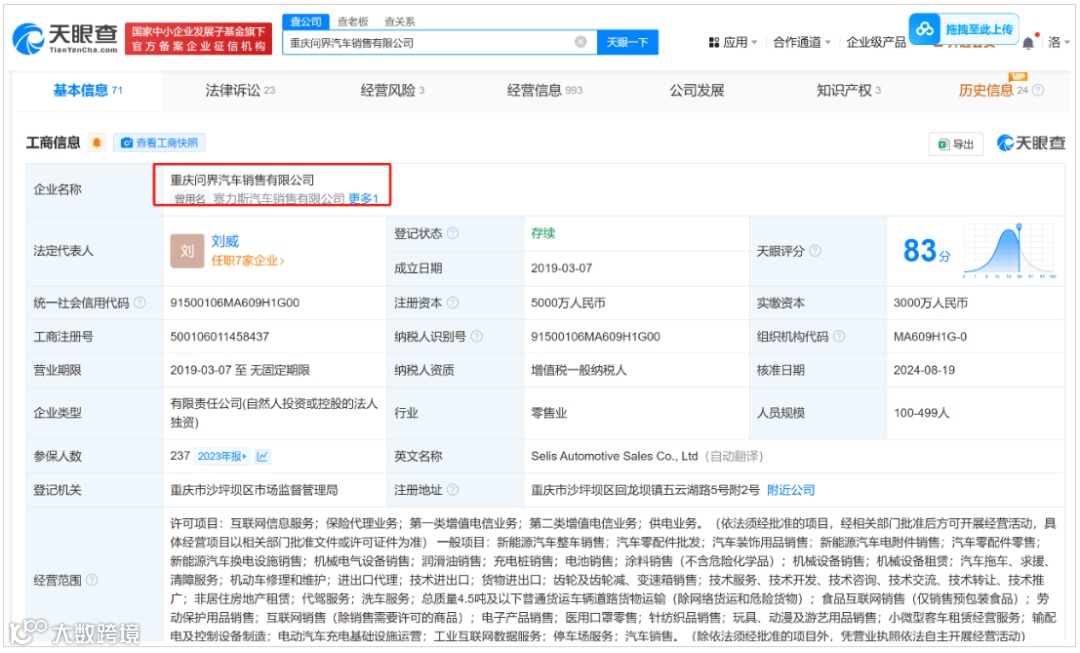Image resolution: width=1080 pixels, height=653 pixels.
Task: Open the 附近公司 link
Action: (790, 490)
